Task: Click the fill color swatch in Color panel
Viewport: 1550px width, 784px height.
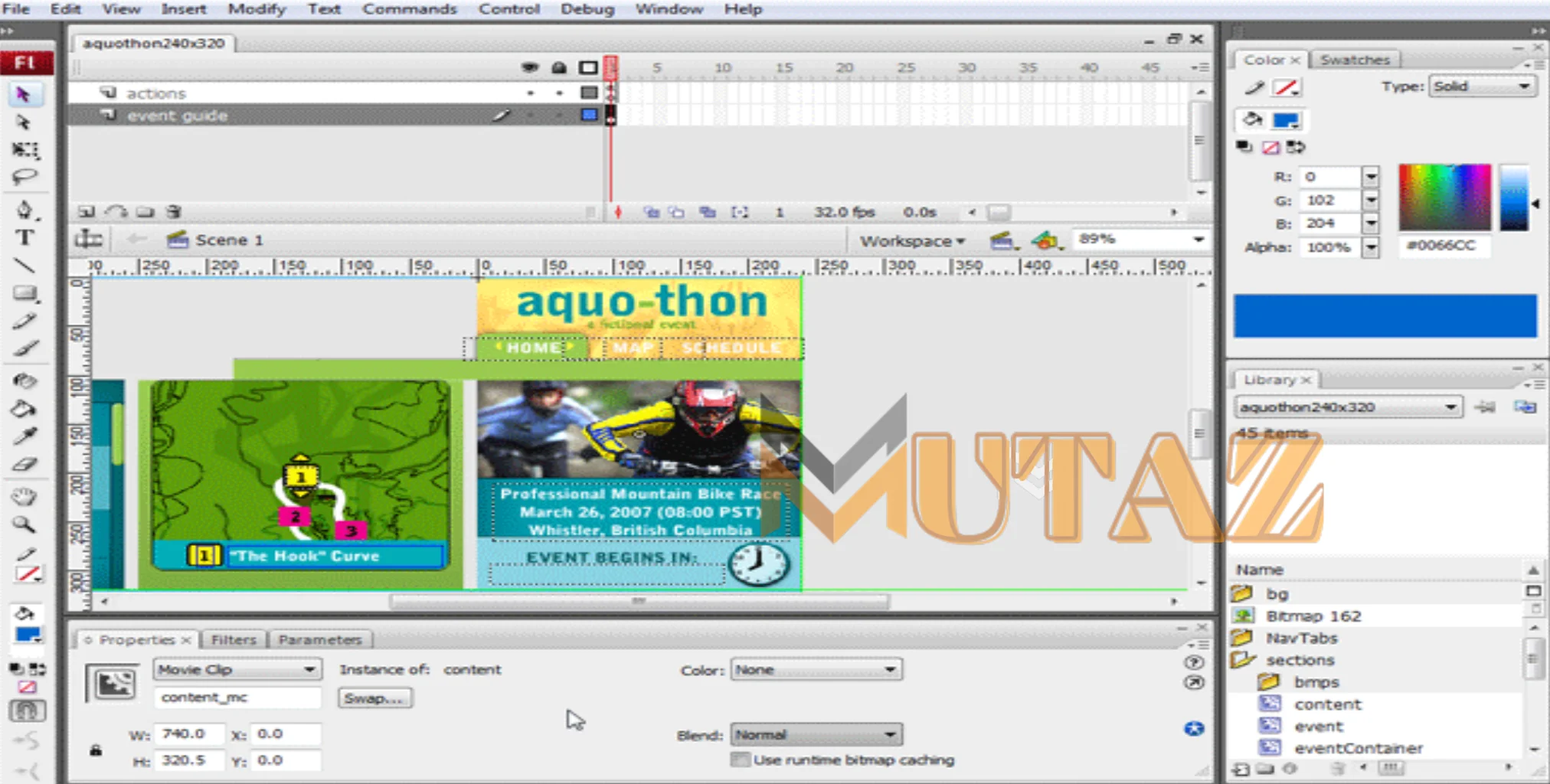Action: [x=1285, y=120]
